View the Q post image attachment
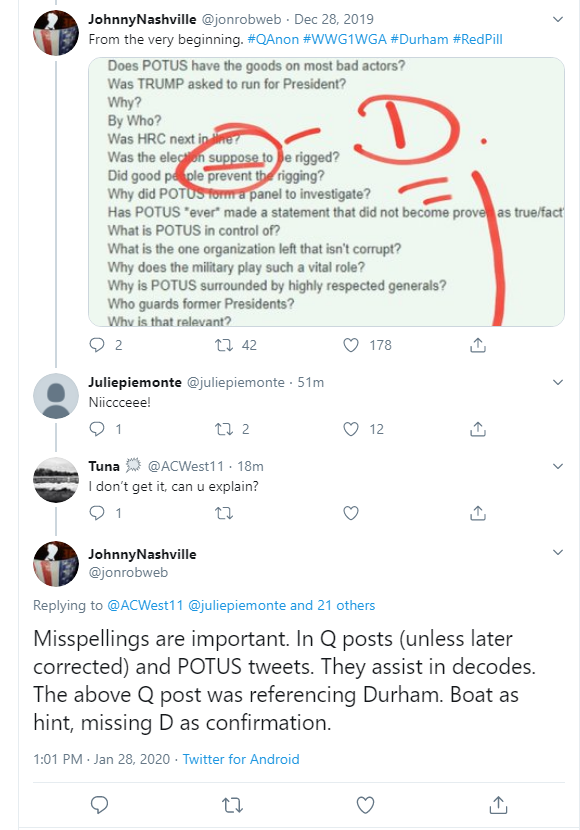This screenshot has height=830, width=580. [x=326, y=192]
